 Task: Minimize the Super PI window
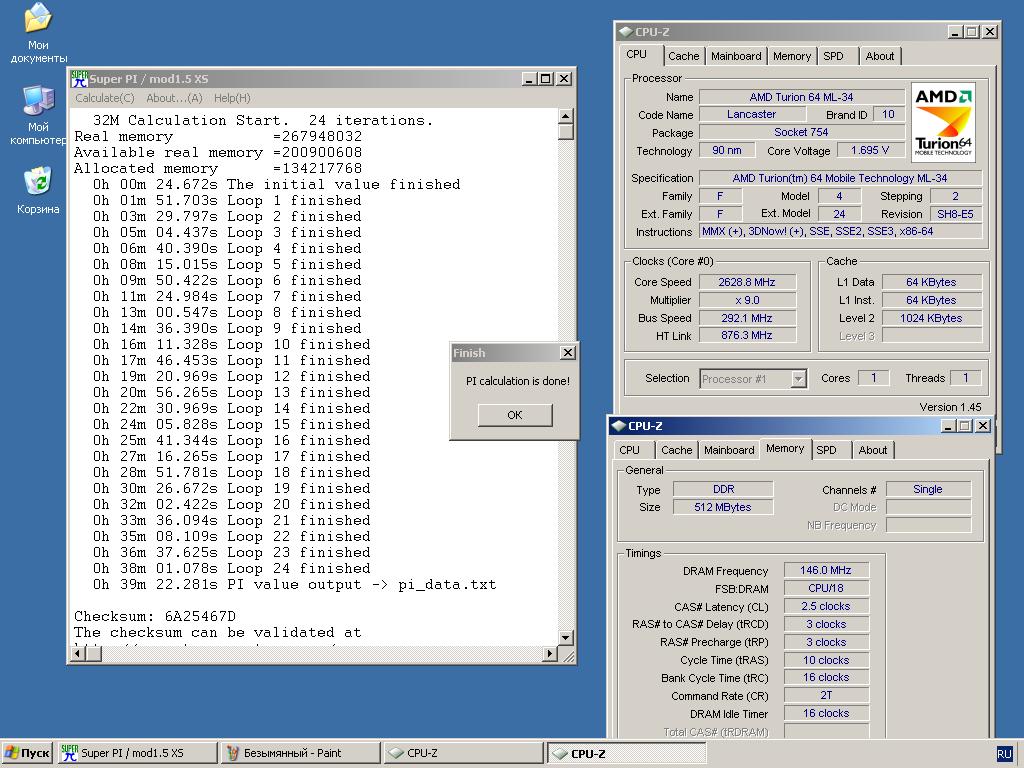tap(530, 79)
